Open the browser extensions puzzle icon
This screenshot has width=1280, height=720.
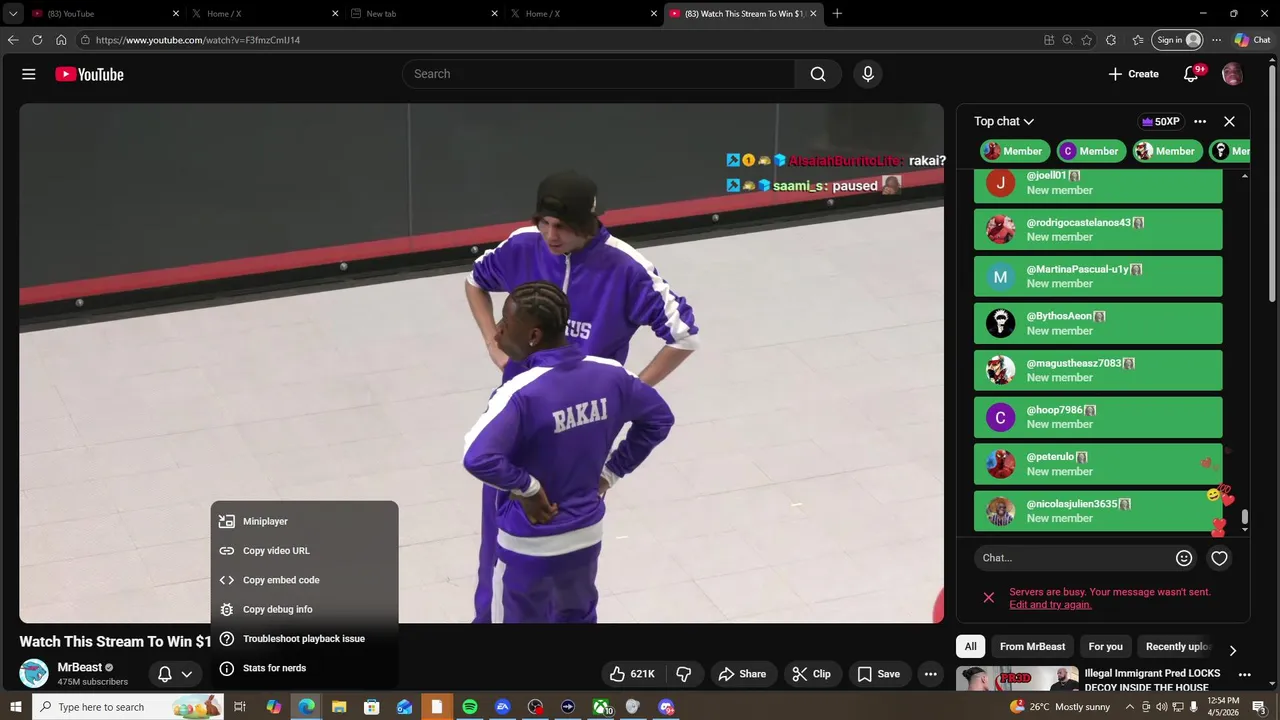[x=1111, y=40]
